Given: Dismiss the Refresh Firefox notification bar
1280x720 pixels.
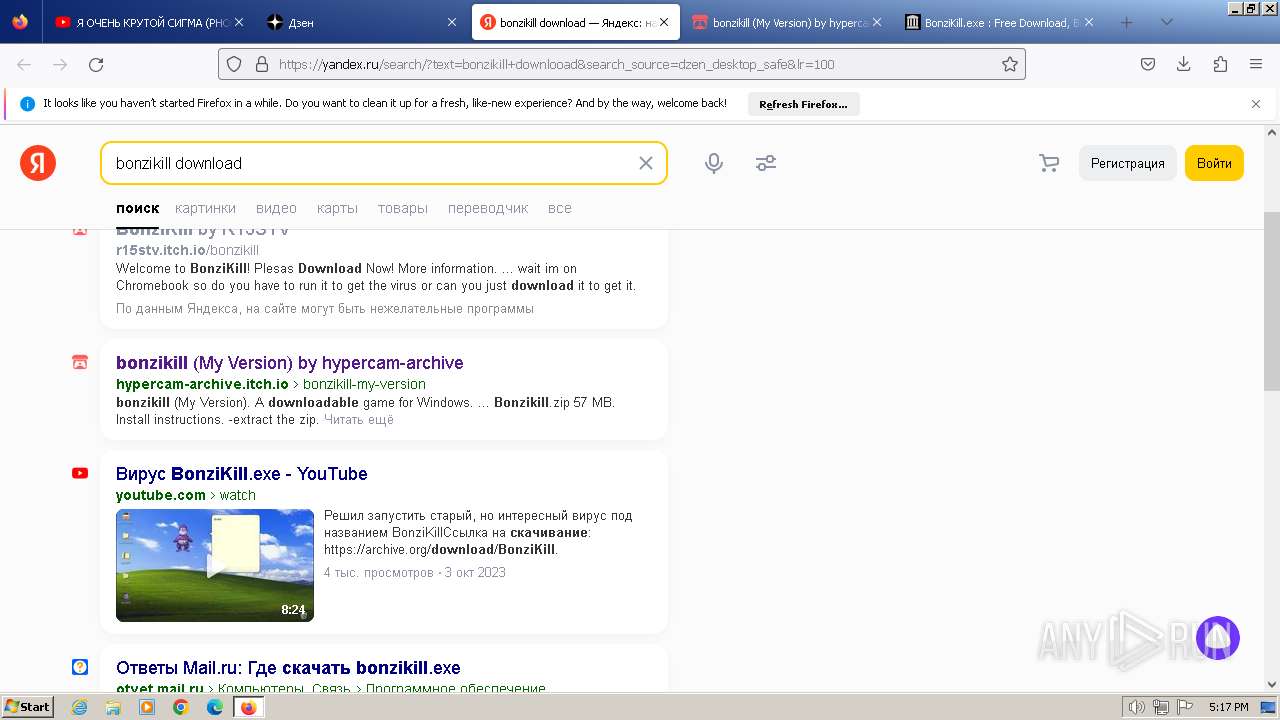Looking at the screenshot, I should pyautogui.click(x=1256, y=104).
